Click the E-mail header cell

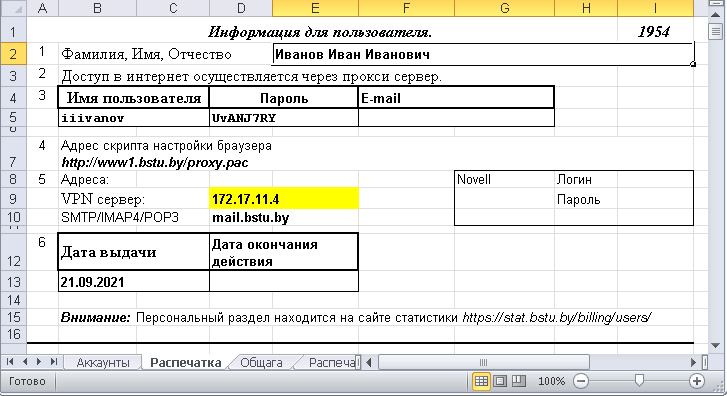point(456,98)
